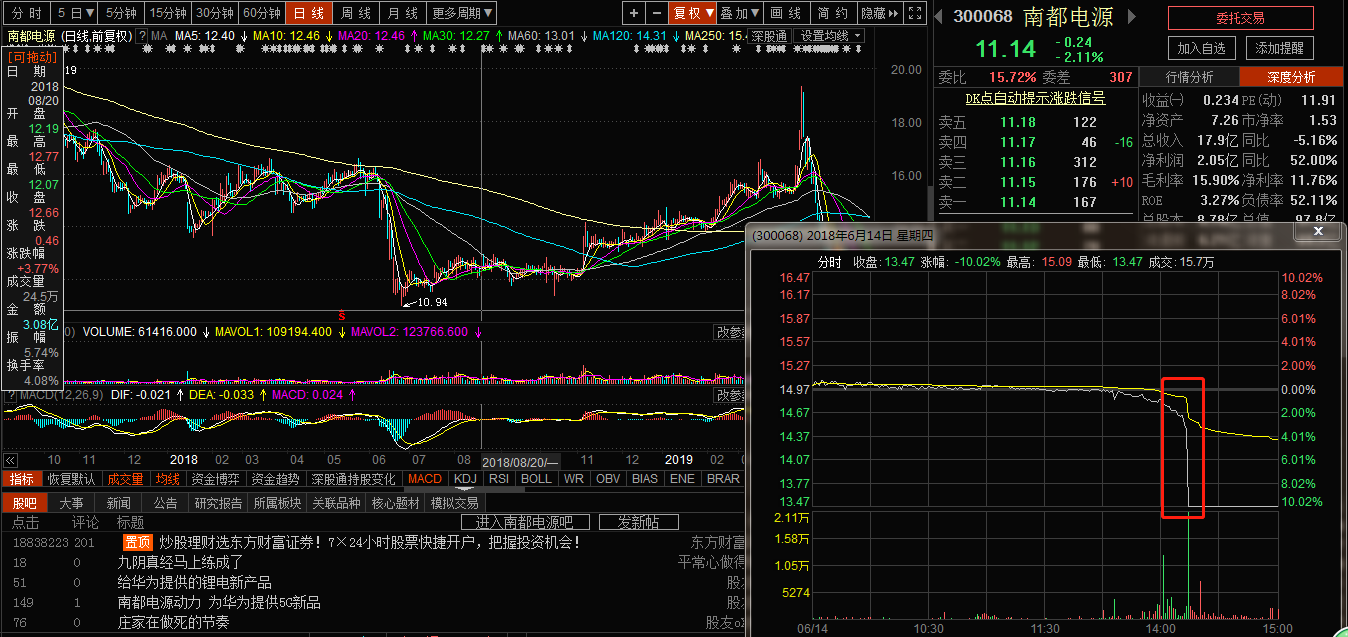Click 改参数 for the VOLUME panel
Viewport: 1348px width, 637px height.
pos(730,332)
